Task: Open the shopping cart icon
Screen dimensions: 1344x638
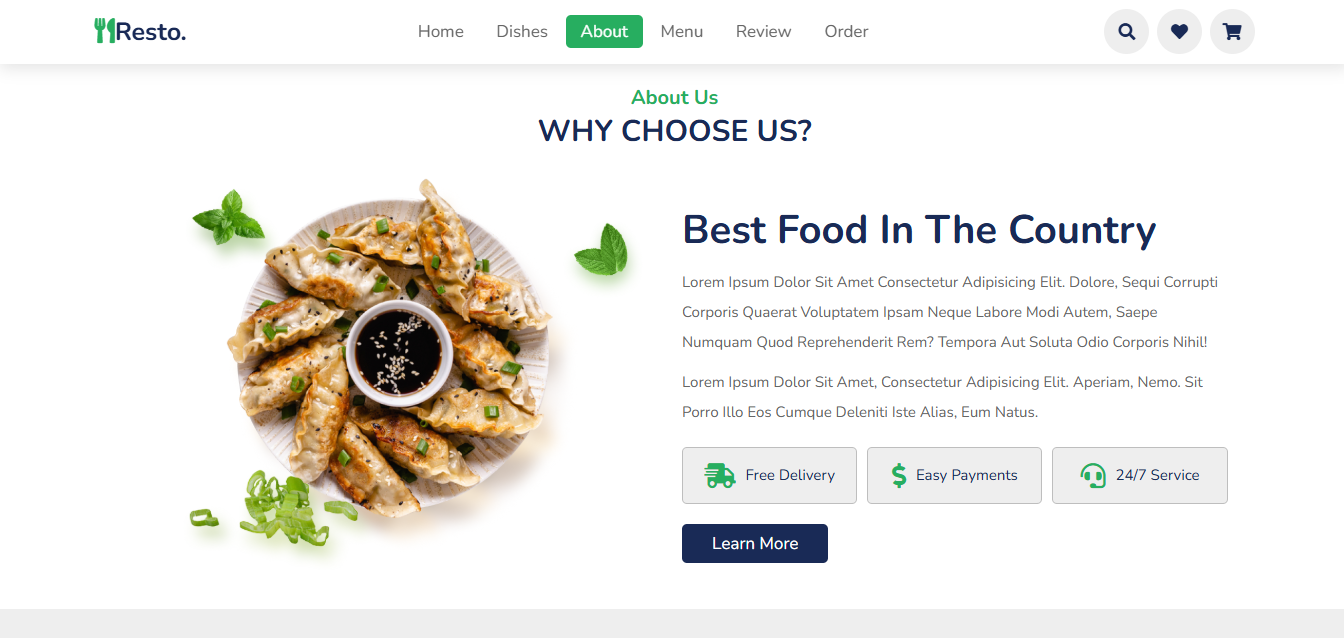Action: tap(1232, 31)
